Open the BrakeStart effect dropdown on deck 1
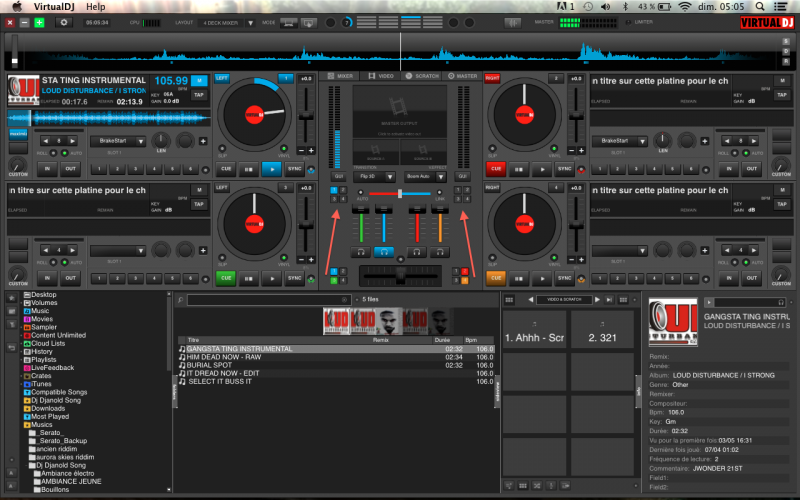This screenshot has height=500, width=800. pyautogui.click(x=118, y=141)
